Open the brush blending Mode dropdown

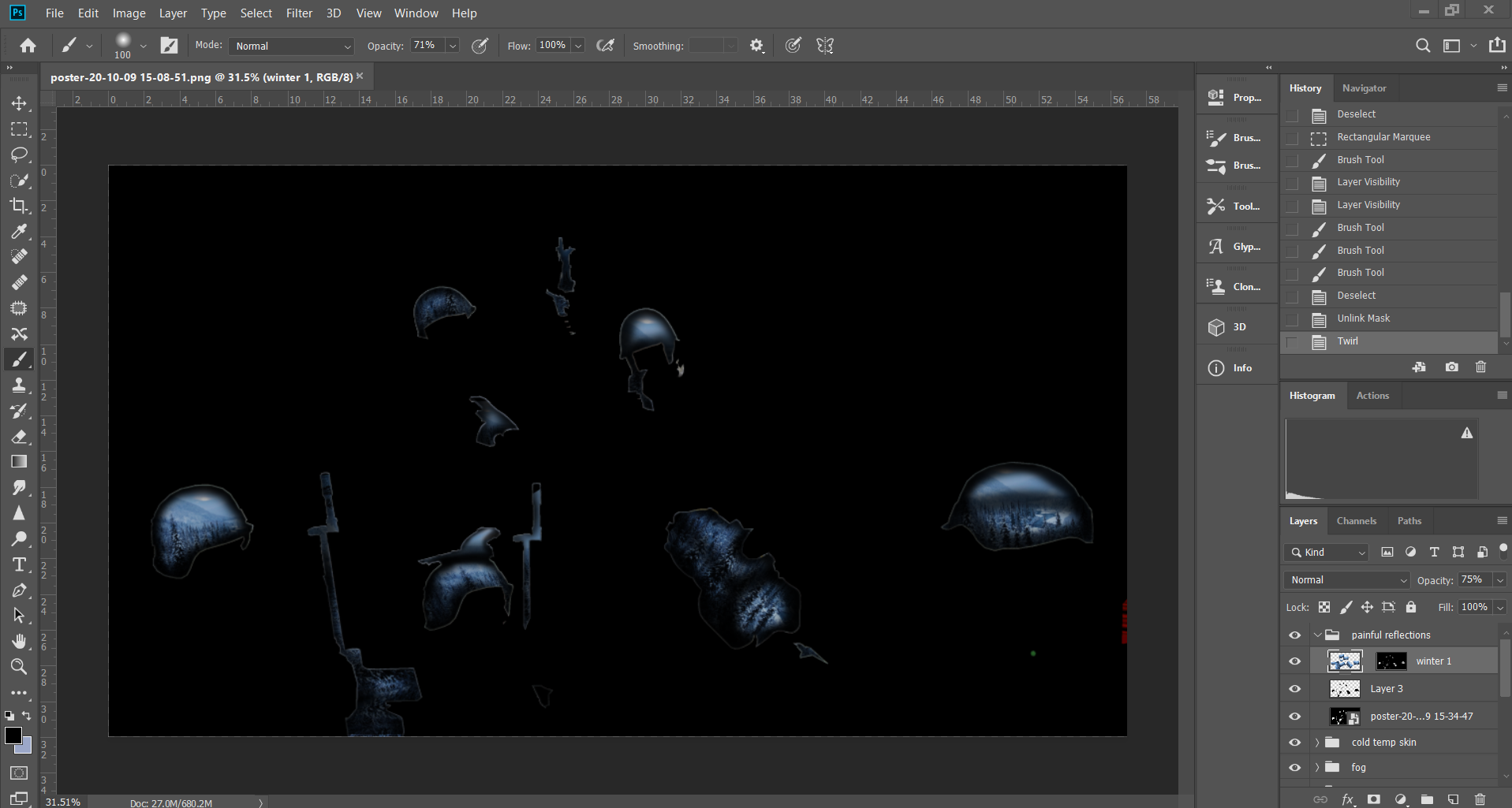pos(292,46)
